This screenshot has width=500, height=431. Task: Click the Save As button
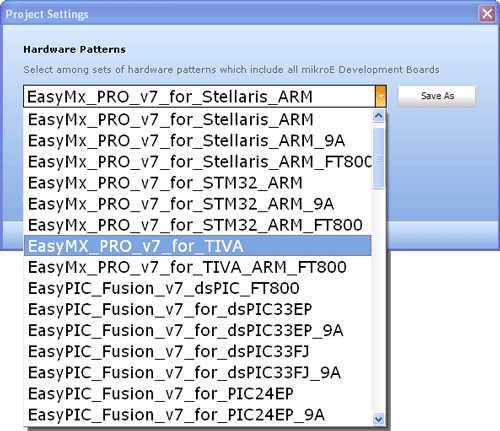[x=437, y=96]
